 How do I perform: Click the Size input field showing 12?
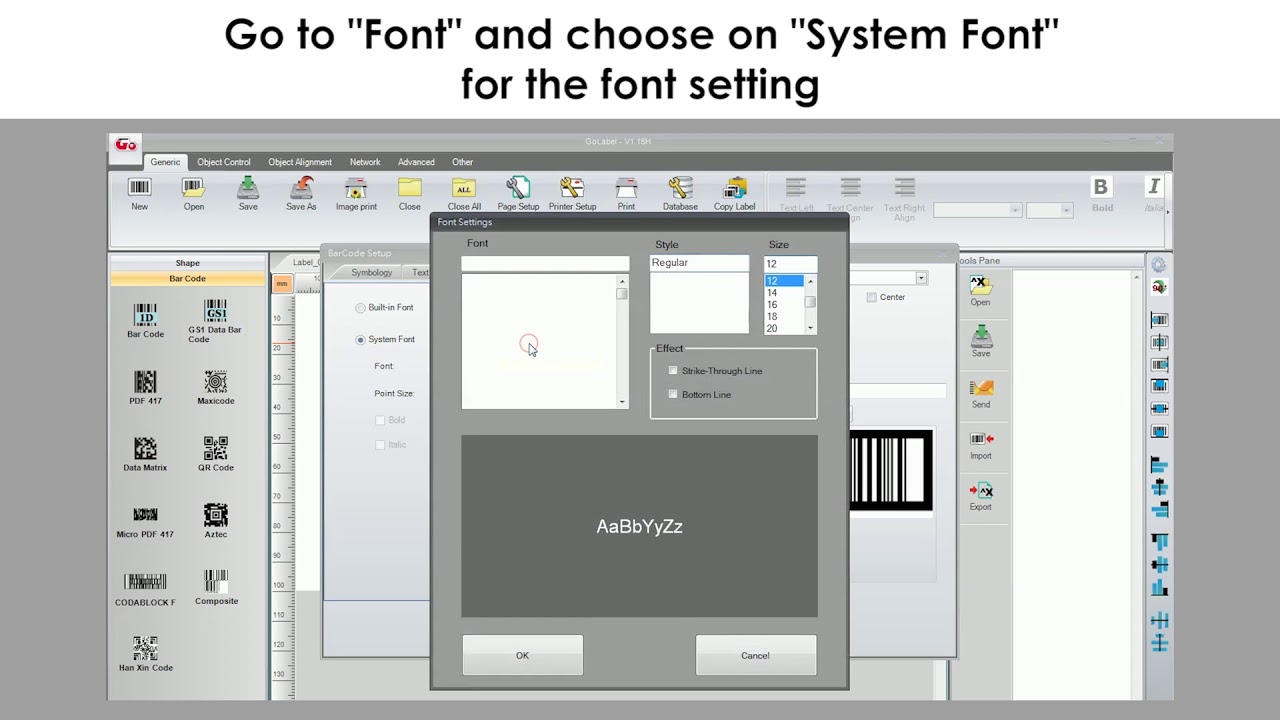coord(790,264)
